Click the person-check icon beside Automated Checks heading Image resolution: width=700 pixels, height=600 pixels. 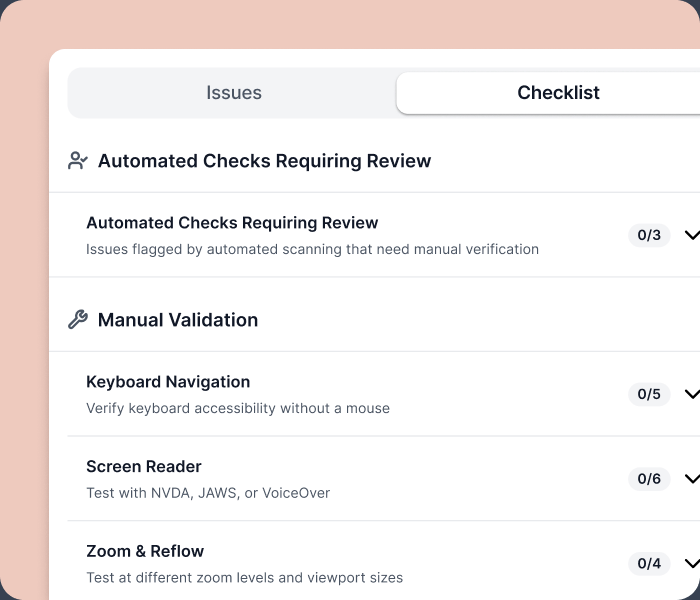(x=78, y=161)
